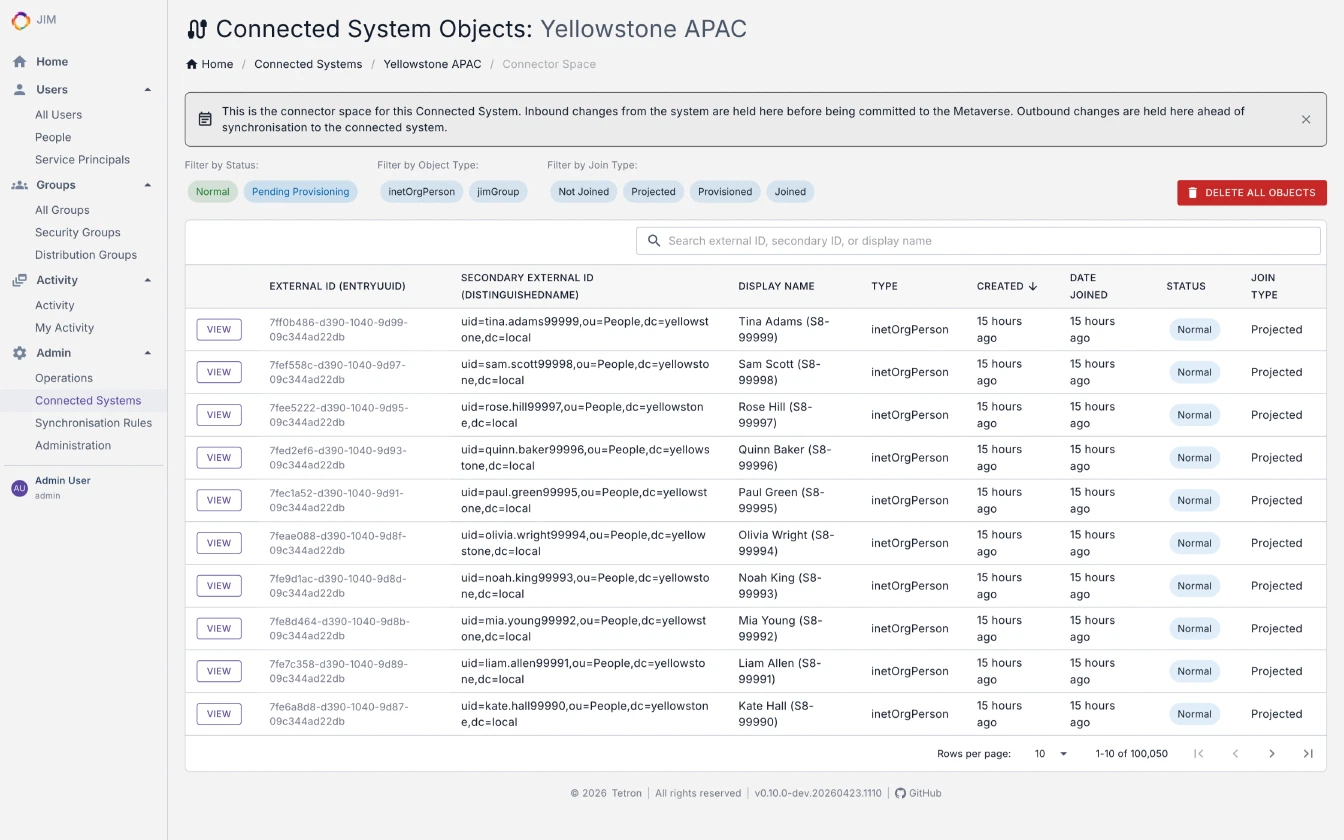This screenshot has width=1344, height=840.
Task: Collapse the Admin section chevron
Action: tap(147, 352)
